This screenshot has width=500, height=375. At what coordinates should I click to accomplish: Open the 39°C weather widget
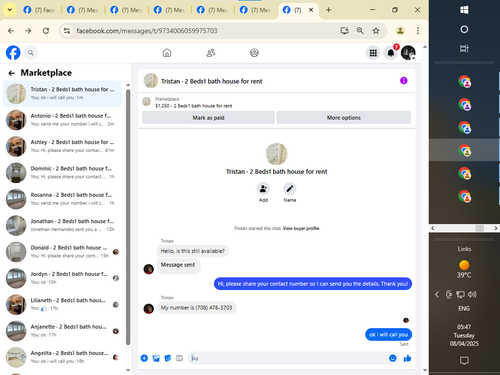(x=464, y=269)
